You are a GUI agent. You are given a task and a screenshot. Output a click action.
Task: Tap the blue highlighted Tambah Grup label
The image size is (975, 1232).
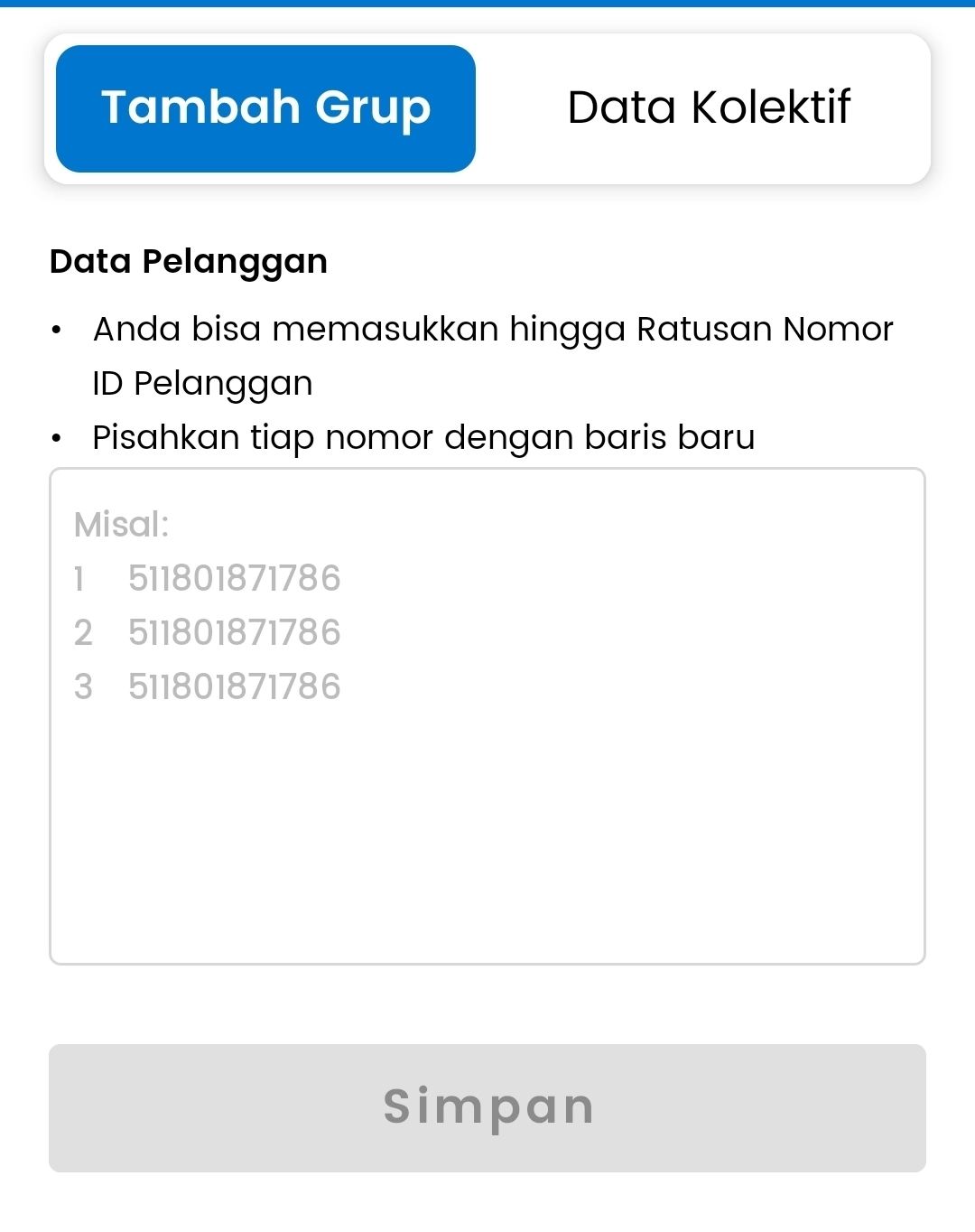click(265, 107)
